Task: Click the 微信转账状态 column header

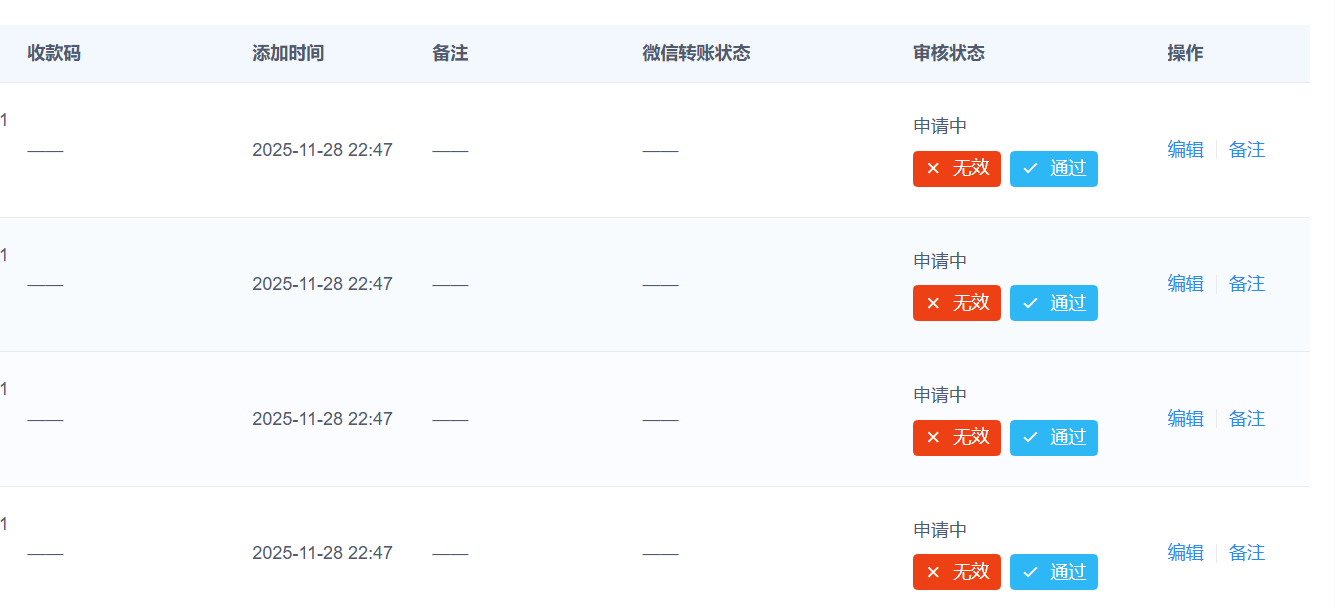Action: pyautogui.click(x=695, y=54)
